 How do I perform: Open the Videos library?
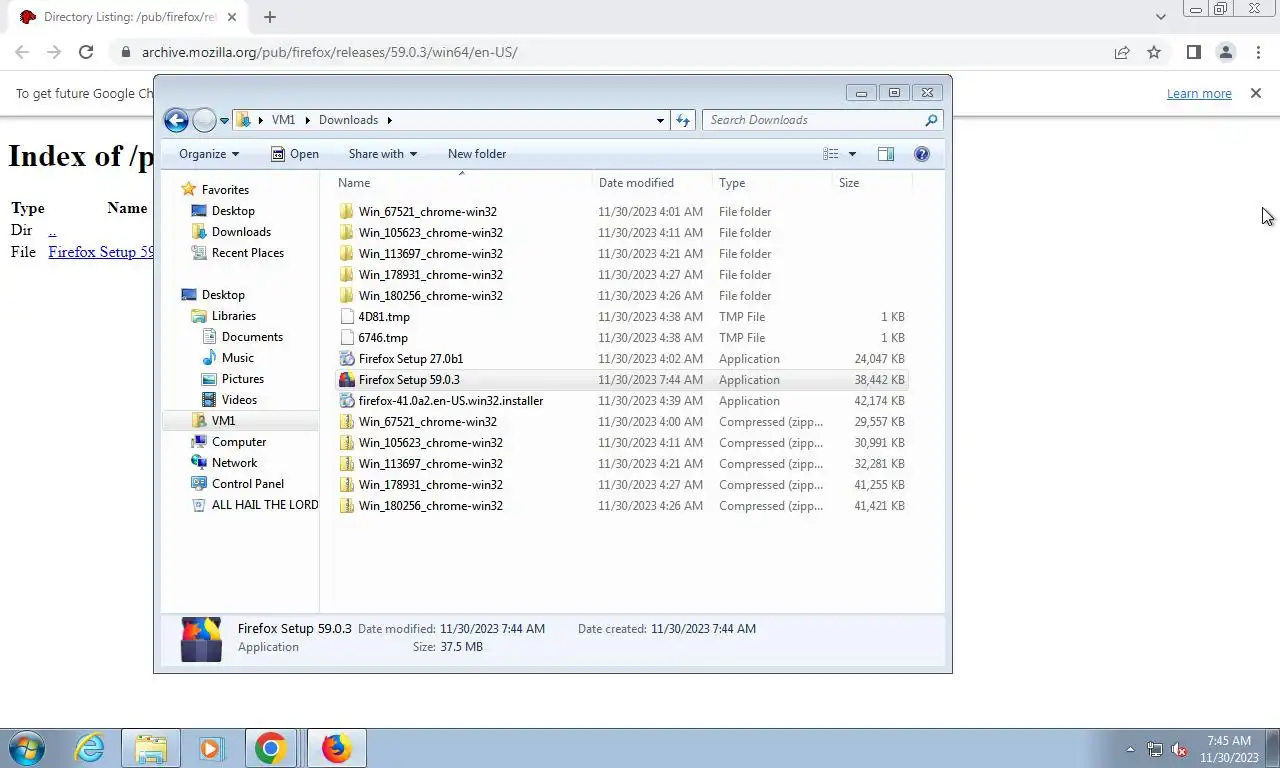pyautogui.click(x=239, y=400)
